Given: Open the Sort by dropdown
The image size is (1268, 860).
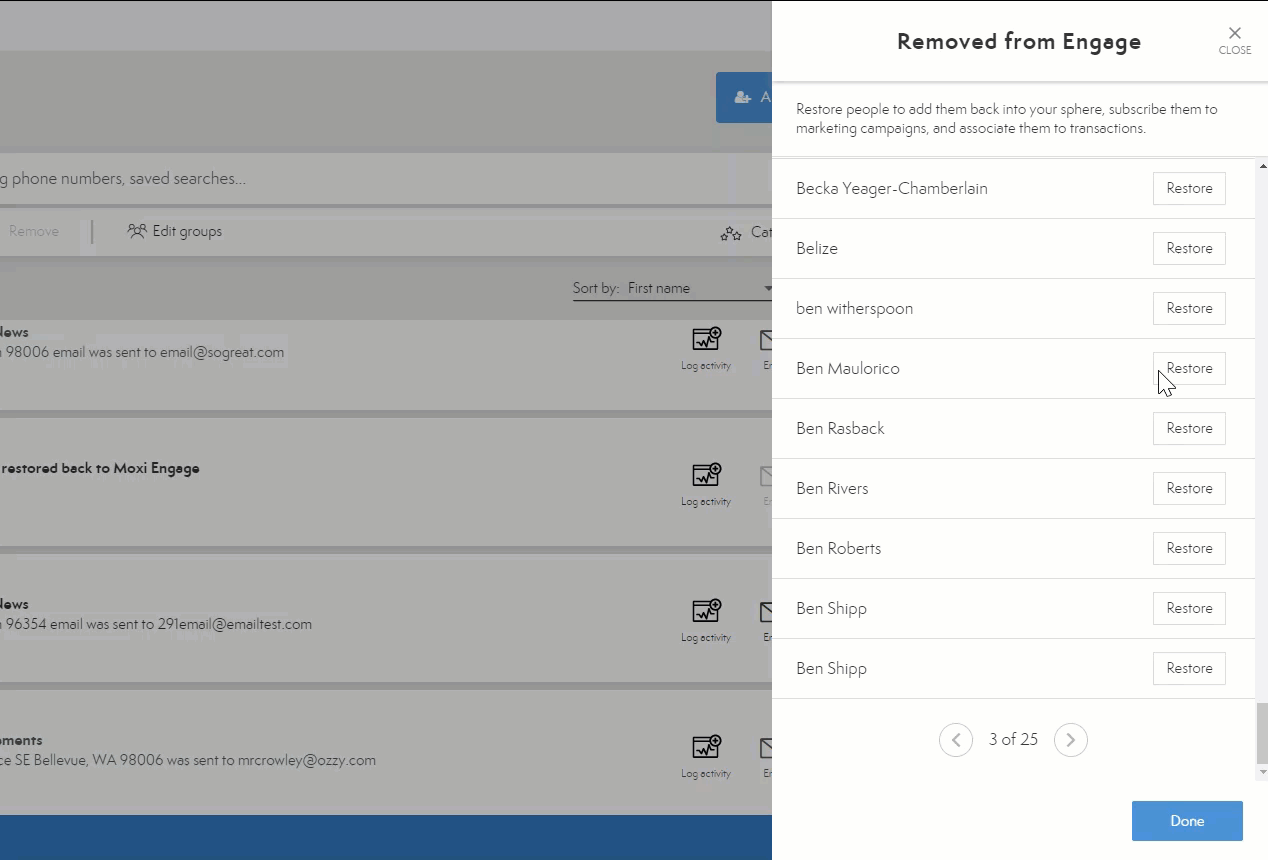Looking at the screenshot, I should coord(700,288).
